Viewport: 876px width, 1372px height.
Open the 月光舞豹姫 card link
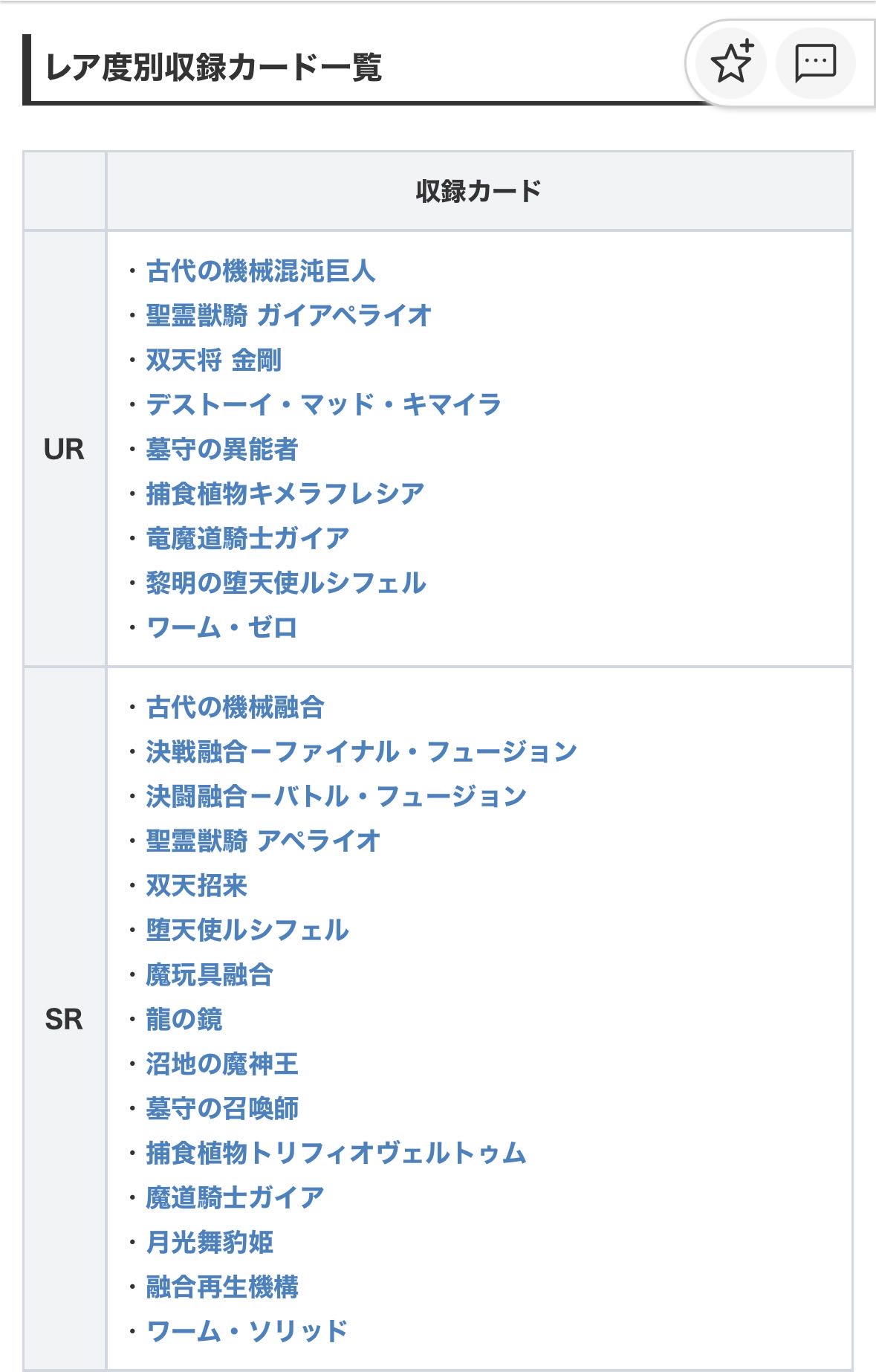pyautogui.click(x=210, y=1242)
